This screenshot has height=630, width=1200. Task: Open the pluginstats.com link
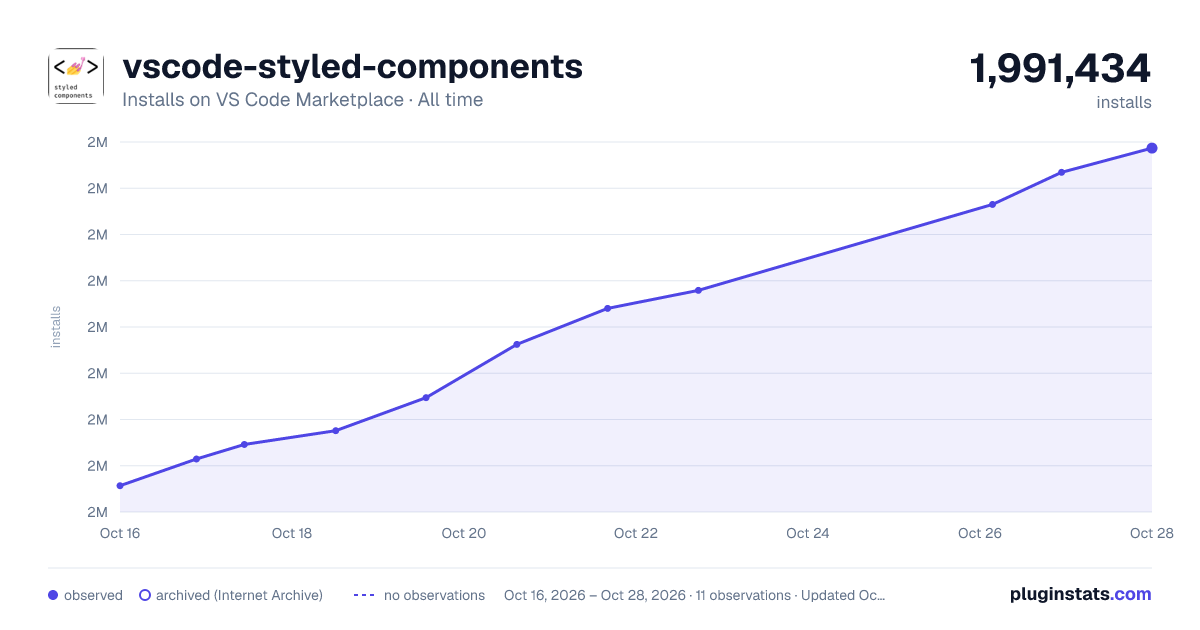(1081, 594)
